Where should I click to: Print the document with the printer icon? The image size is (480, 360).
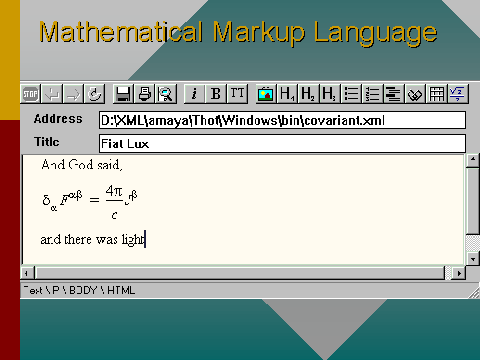(x=145, y=94)
